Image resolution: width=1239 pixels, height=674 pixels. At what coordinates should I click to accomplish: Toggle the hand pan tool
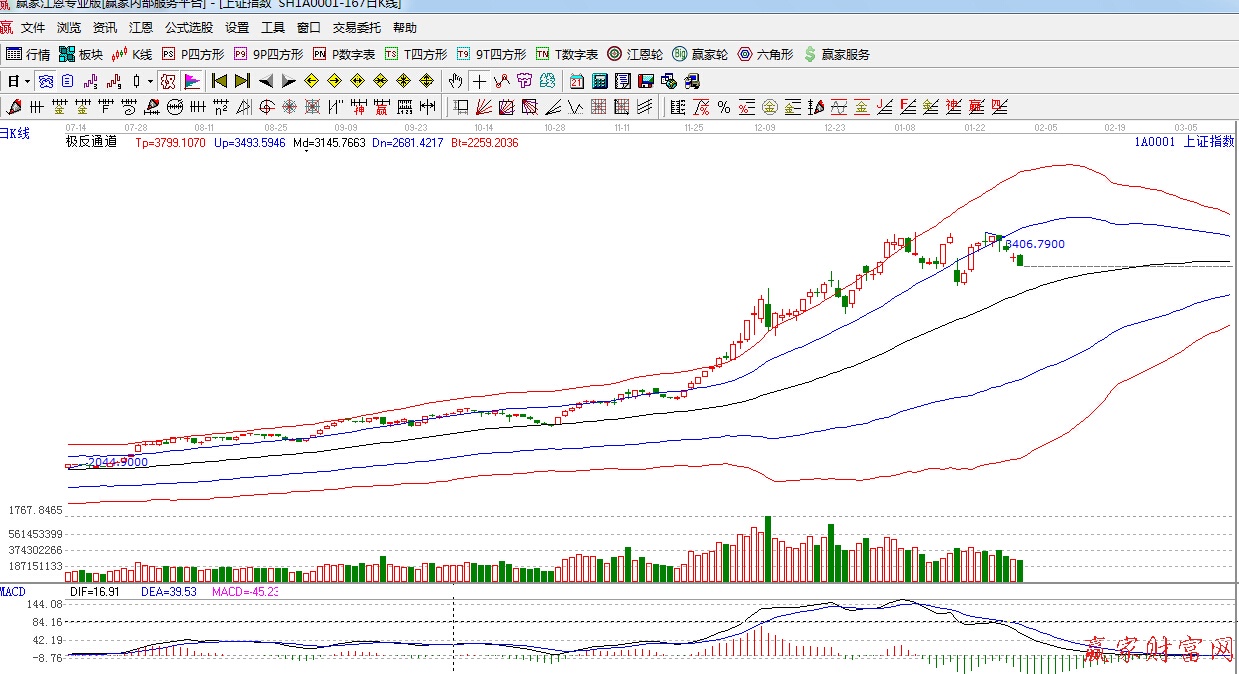click(x=456, y=81)
